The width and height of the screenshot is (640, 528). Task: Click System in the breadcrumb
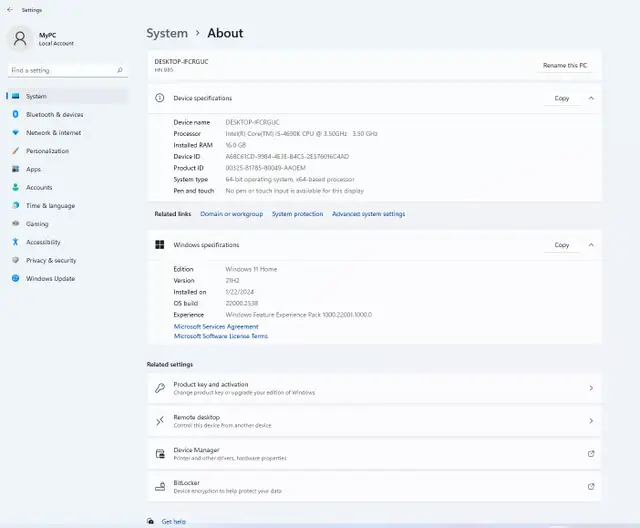167,33
